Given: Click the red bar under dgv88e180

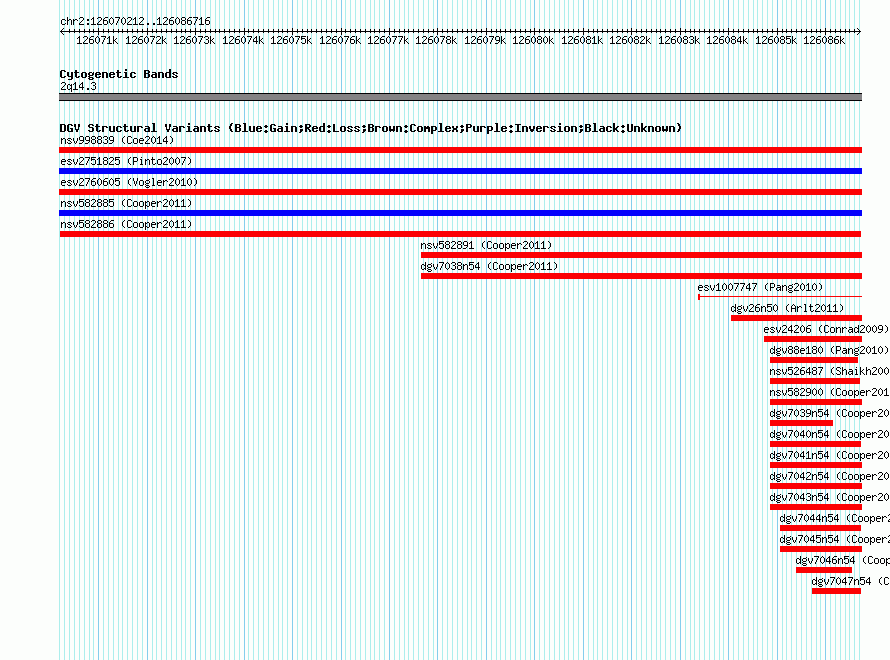Looking at the screenshot, I should click(814, 360).
